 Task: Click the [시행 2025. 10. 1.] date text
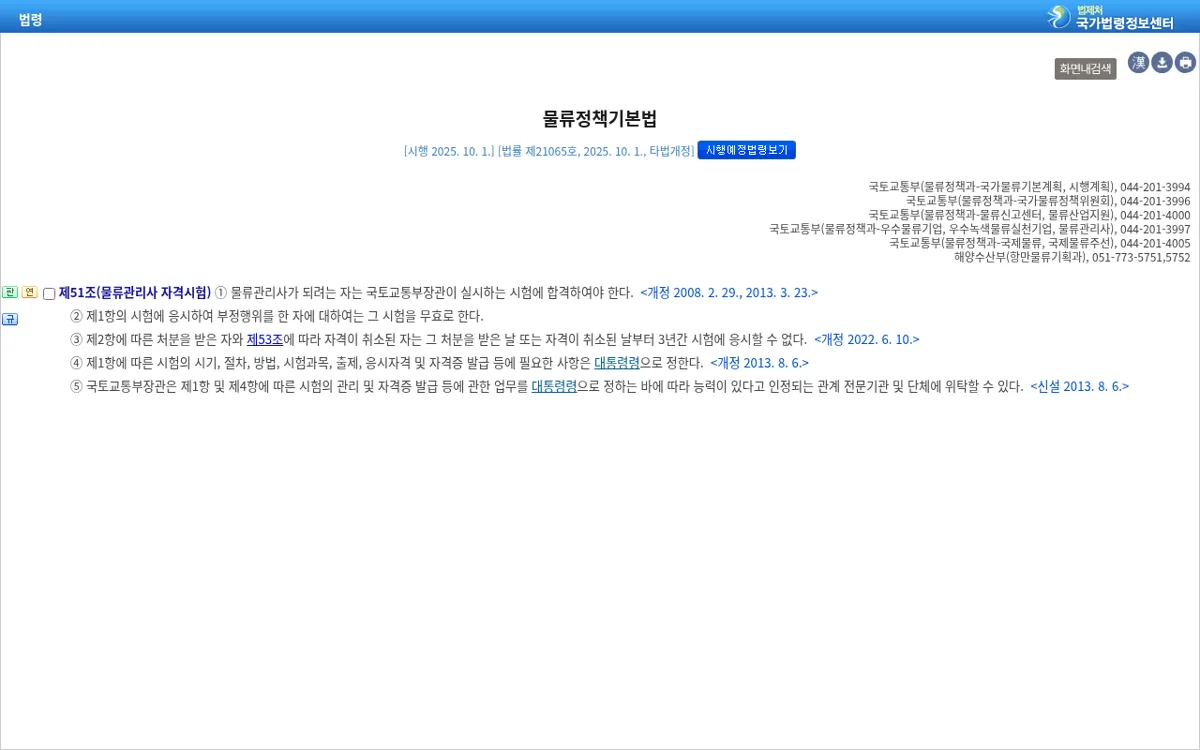click(449, 151)
